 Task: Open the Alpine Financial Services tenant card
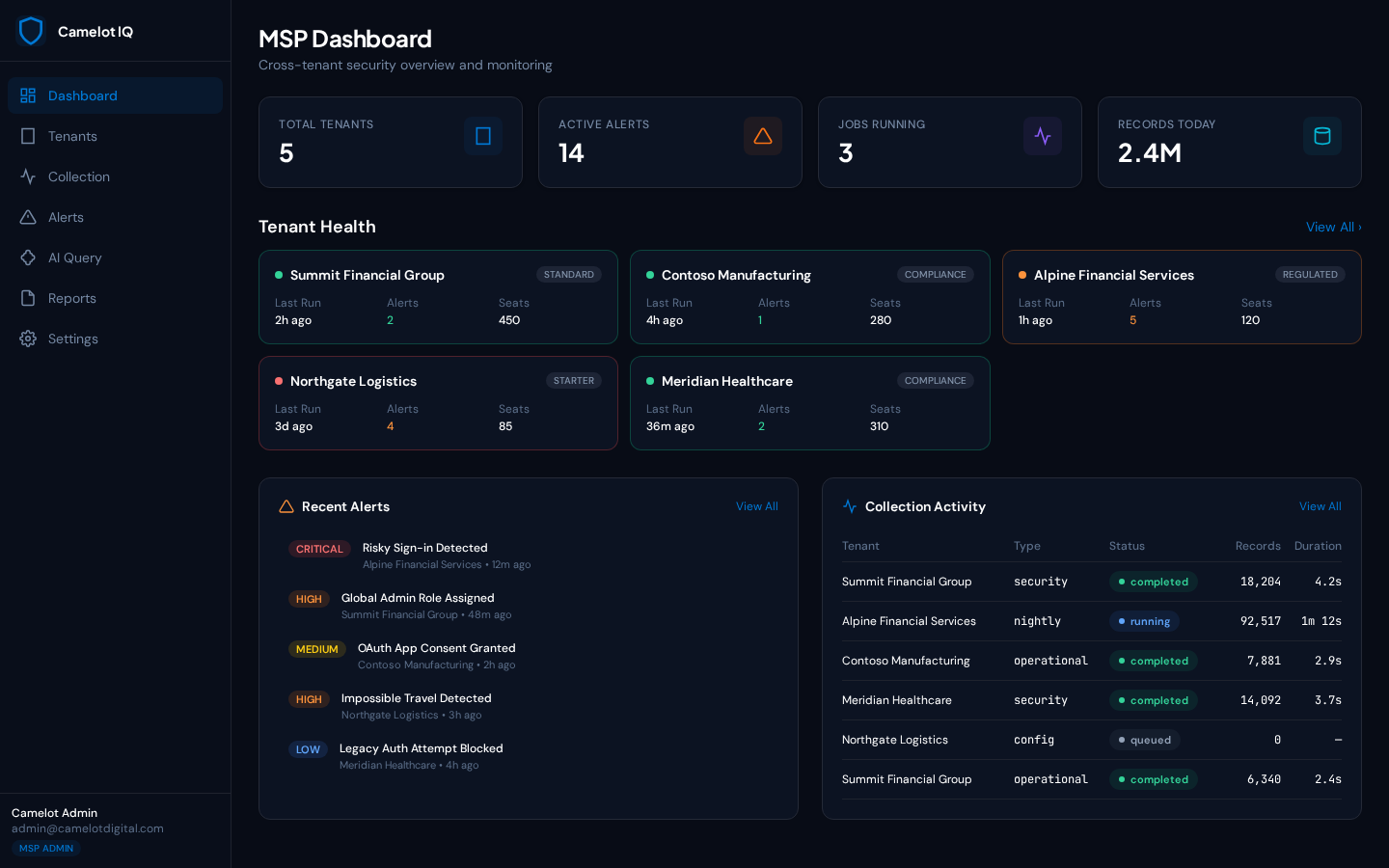coord(1182,297)
